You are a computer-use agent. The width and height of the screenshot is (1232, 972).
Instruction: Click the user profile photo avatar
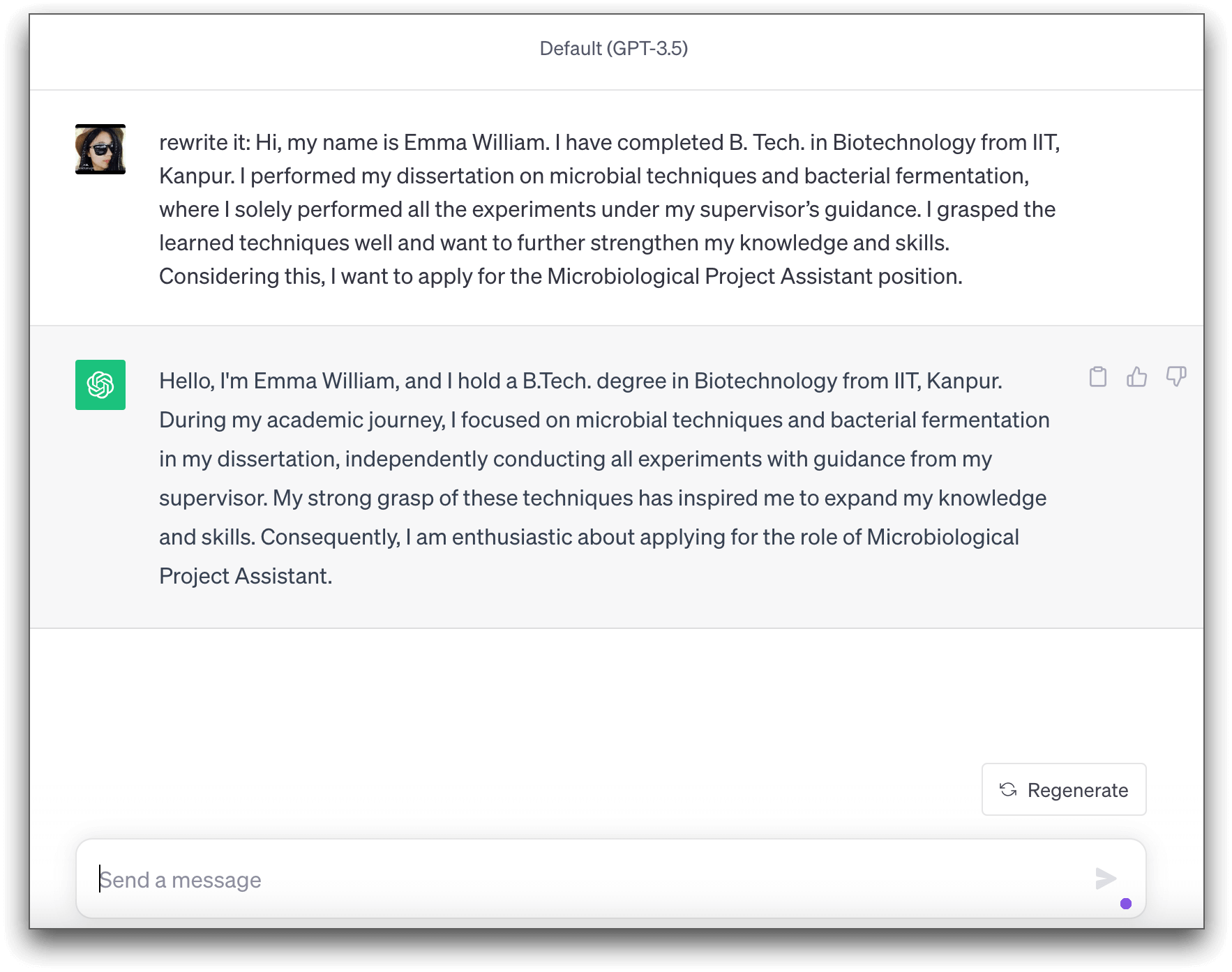[100, 149]
